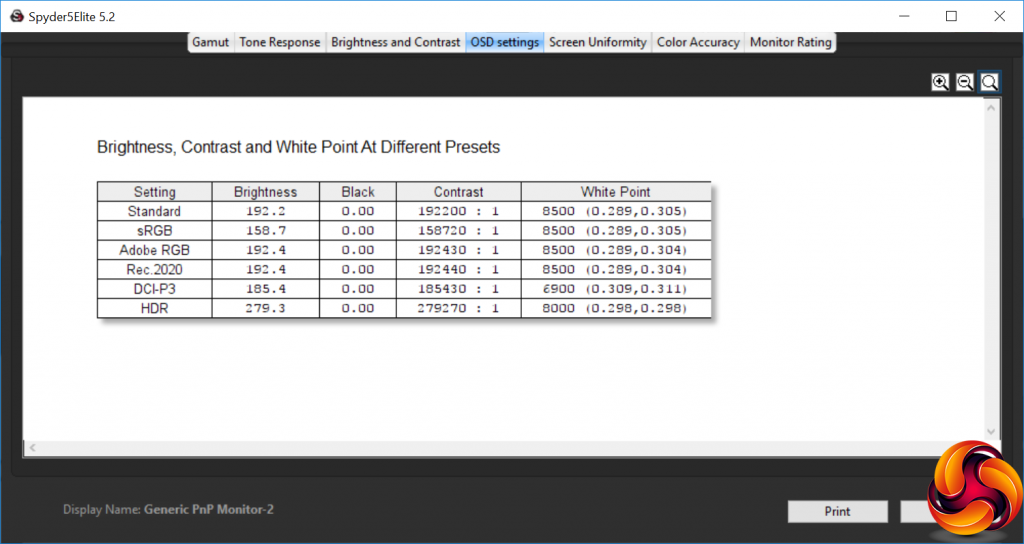Switch to the Gamut tab
The image size is (1024, 544).
(x=210, y=42)
